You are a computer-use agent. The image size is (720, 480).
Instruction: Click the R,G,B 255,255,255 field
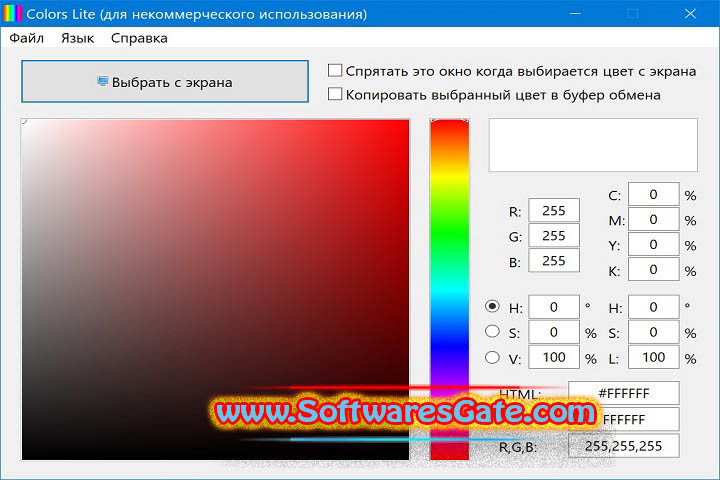[624, 446]
